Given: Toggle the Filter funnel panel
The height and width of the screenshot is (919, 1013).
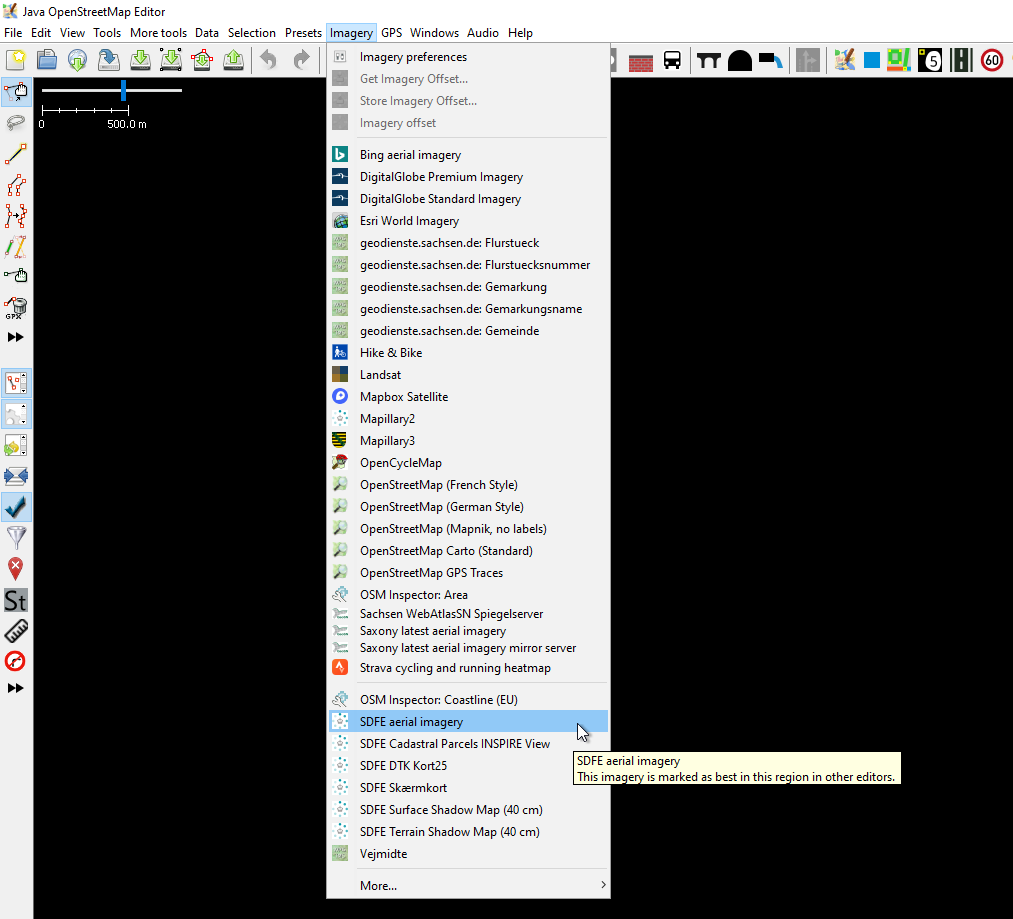Looking at the screenshot, I should pos(16,538).
